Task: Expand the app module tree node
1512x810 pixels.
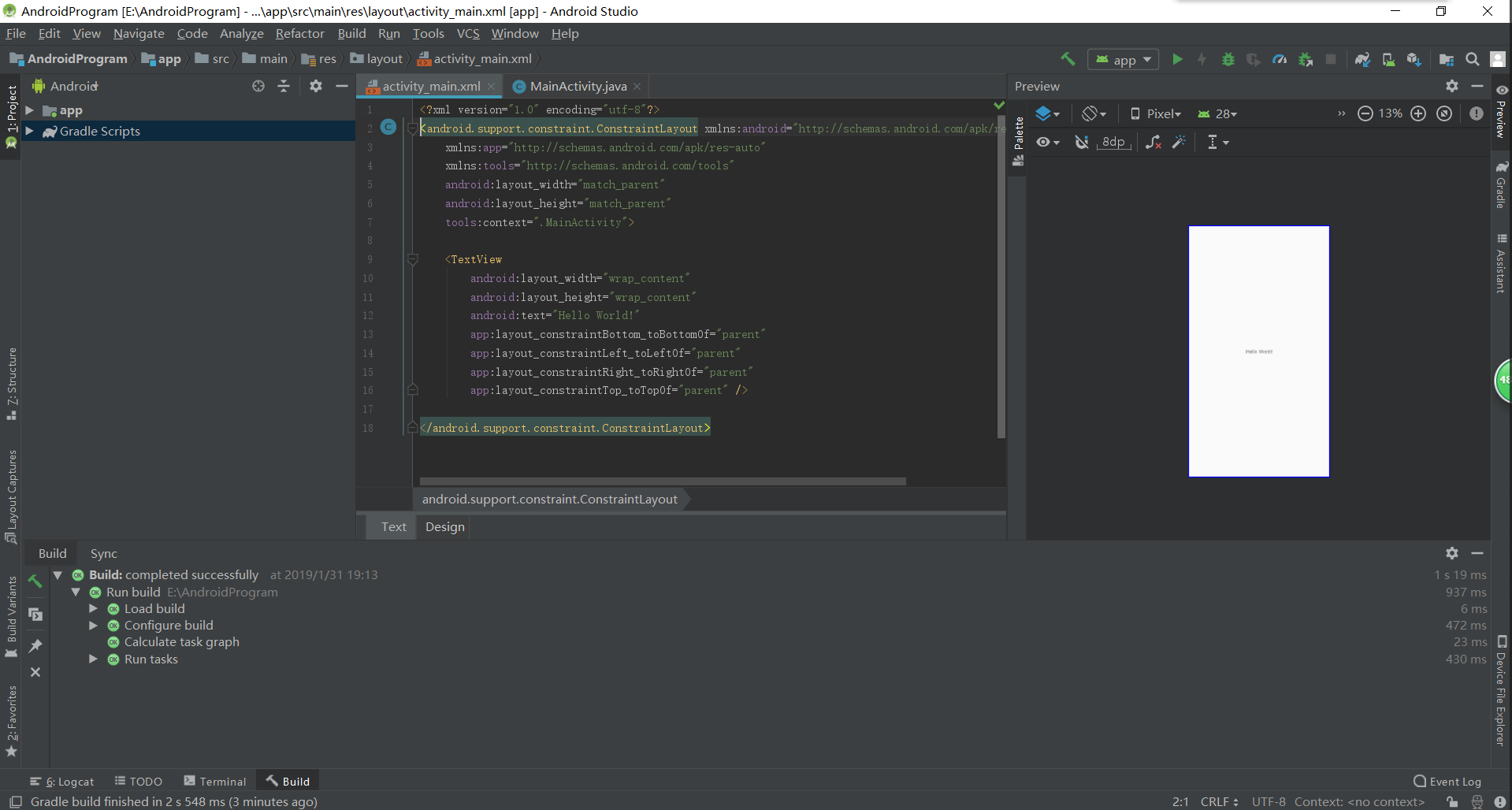Action: click(x=29, y=110)
